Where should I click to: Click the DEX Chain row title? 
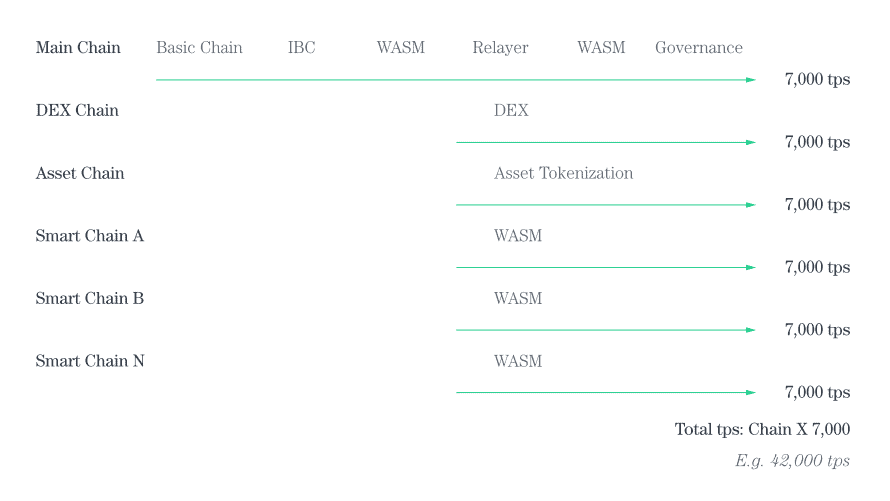click(x=77, y=110)
